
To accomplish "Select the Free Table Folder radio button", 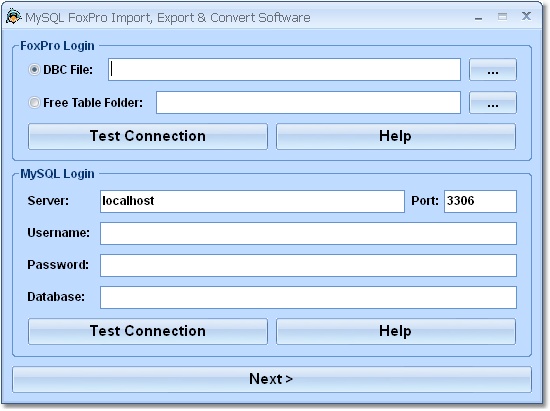I will click(x=34, y=102).
